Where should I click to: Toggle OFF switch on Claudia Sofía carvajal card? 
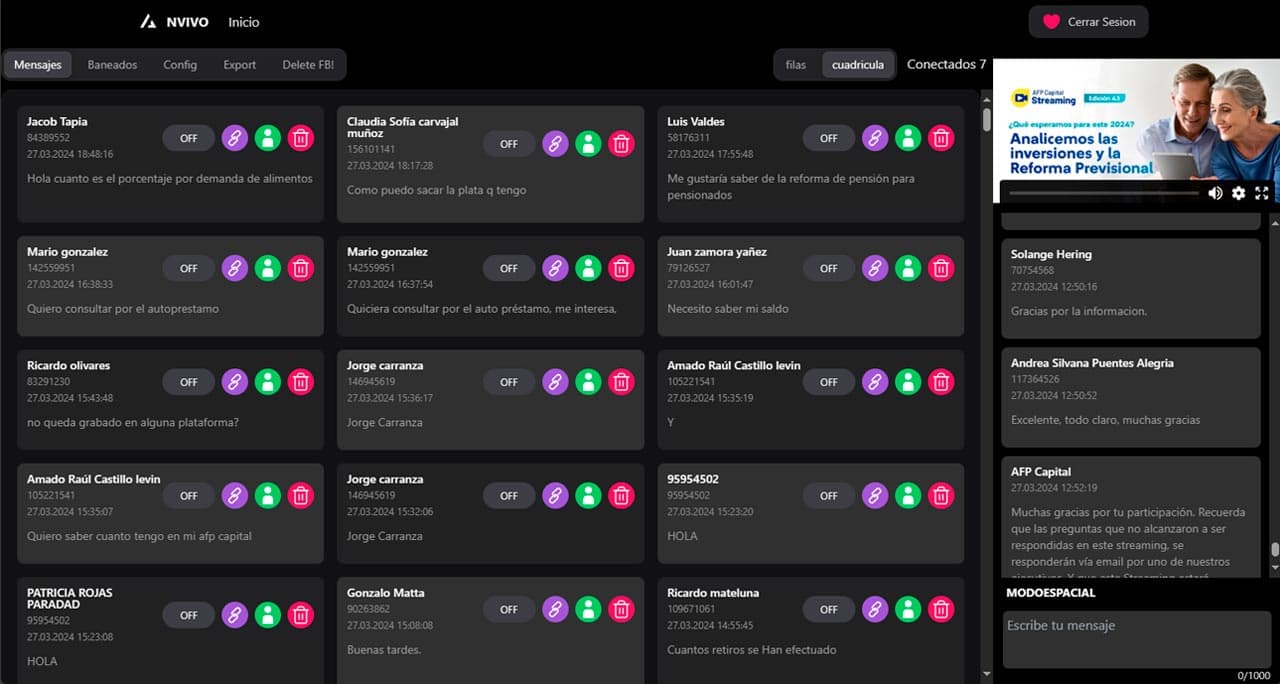click(509, 144)
